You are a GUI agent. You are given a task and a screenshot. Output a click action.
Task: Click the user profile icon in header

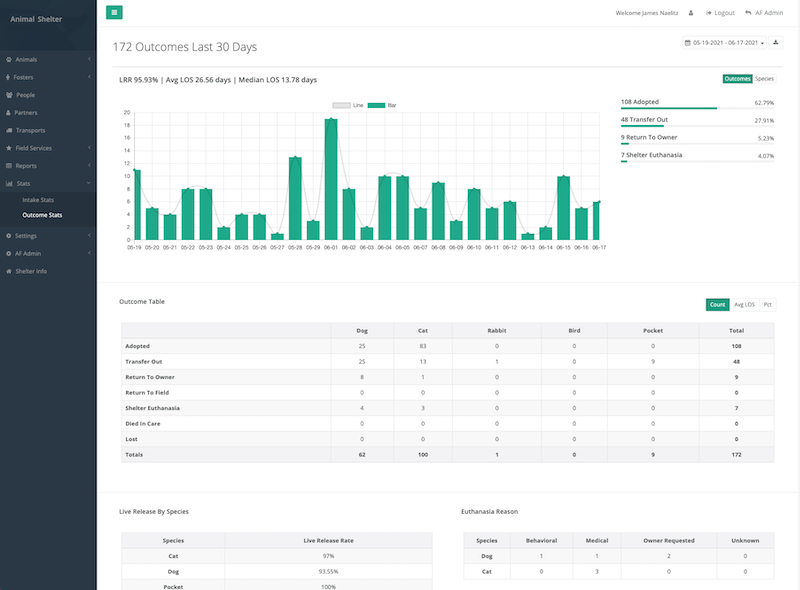(691, 13)
